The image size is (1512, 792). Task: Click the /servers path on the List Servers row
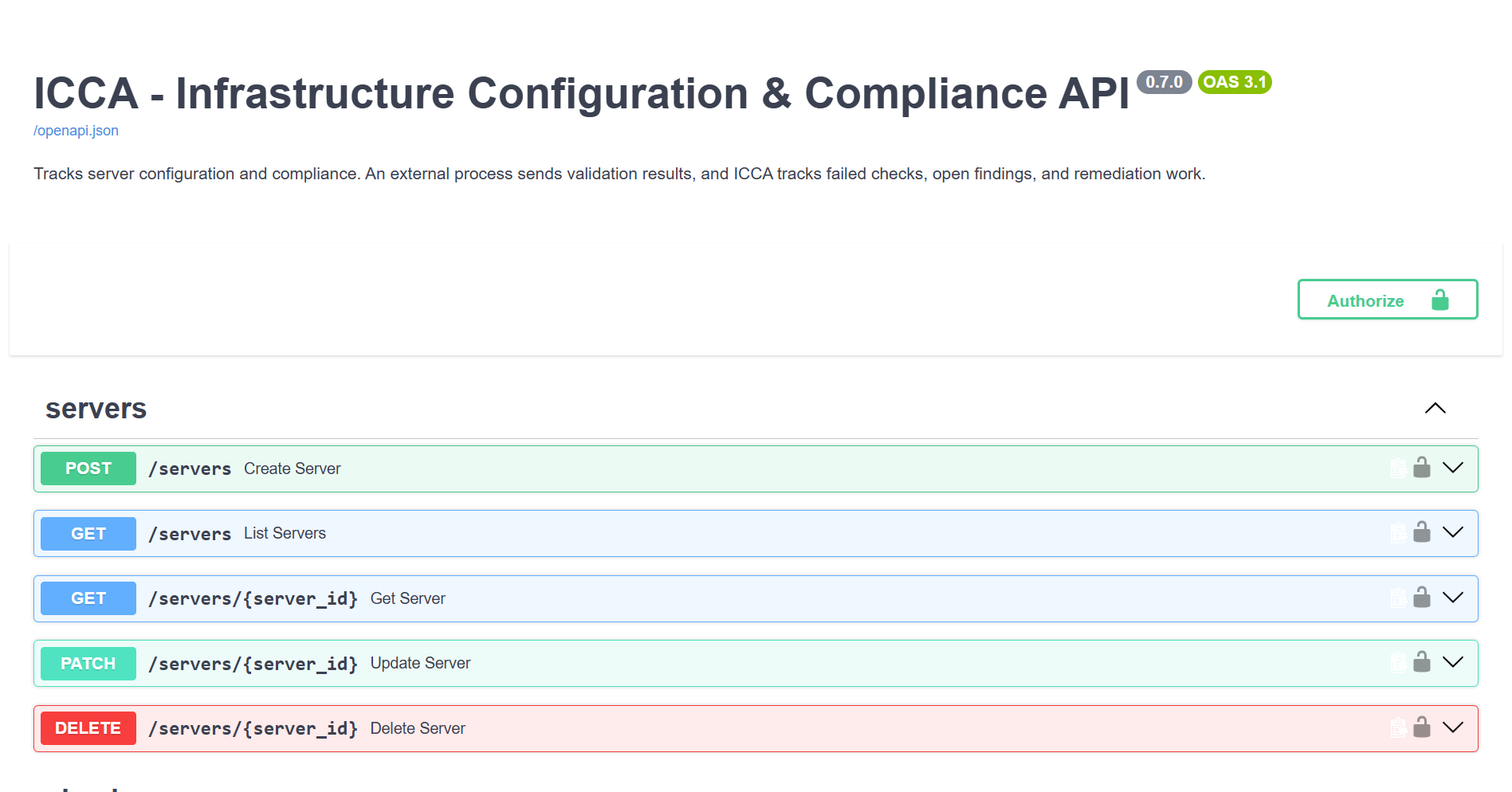pyautogui.click(x=190, y=534)
